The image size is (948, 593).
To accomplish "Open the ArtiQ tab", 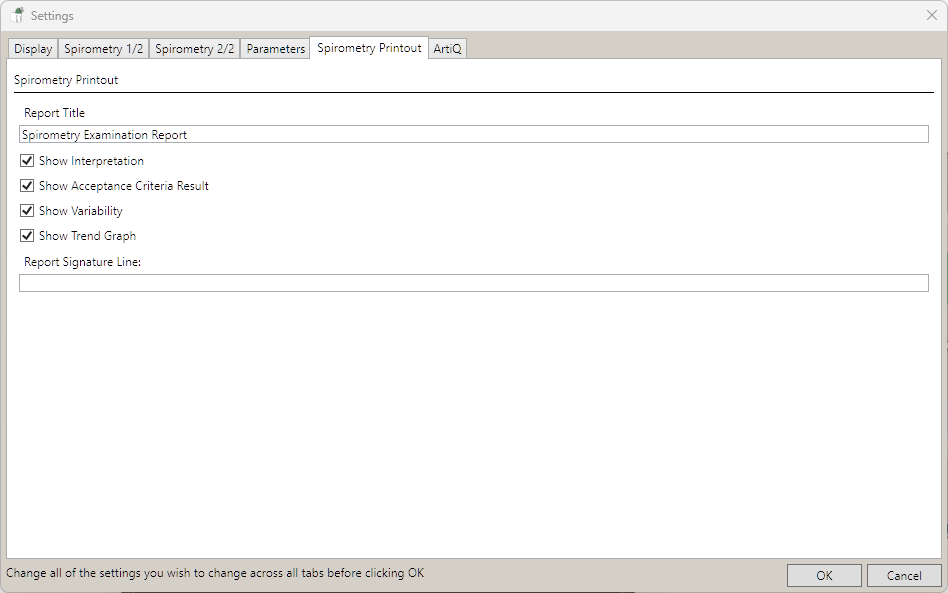I will (448, 49).
